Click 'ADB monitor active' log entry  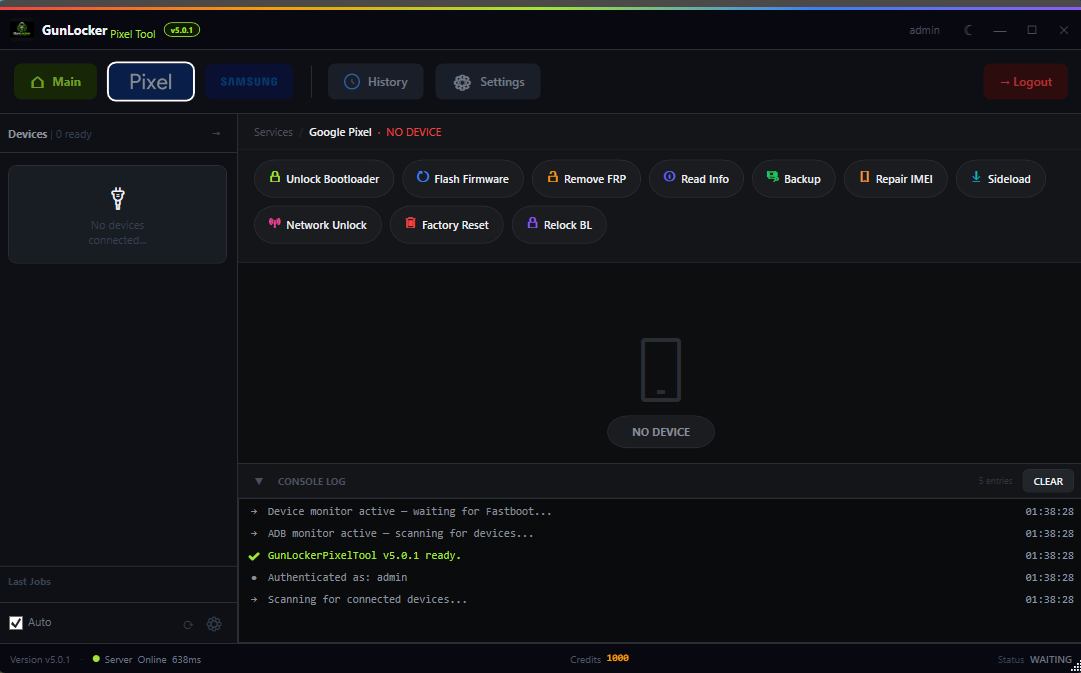[x=401, y=534]
